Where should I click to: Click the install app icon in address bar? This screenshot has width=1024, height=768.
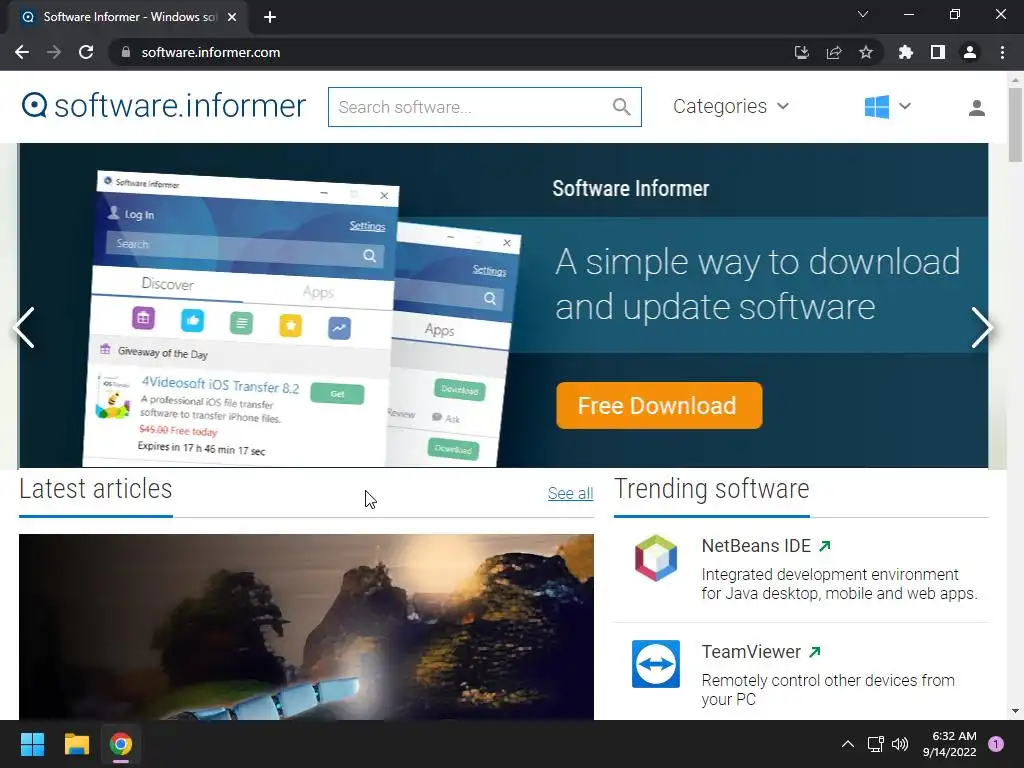pos(801,52)
